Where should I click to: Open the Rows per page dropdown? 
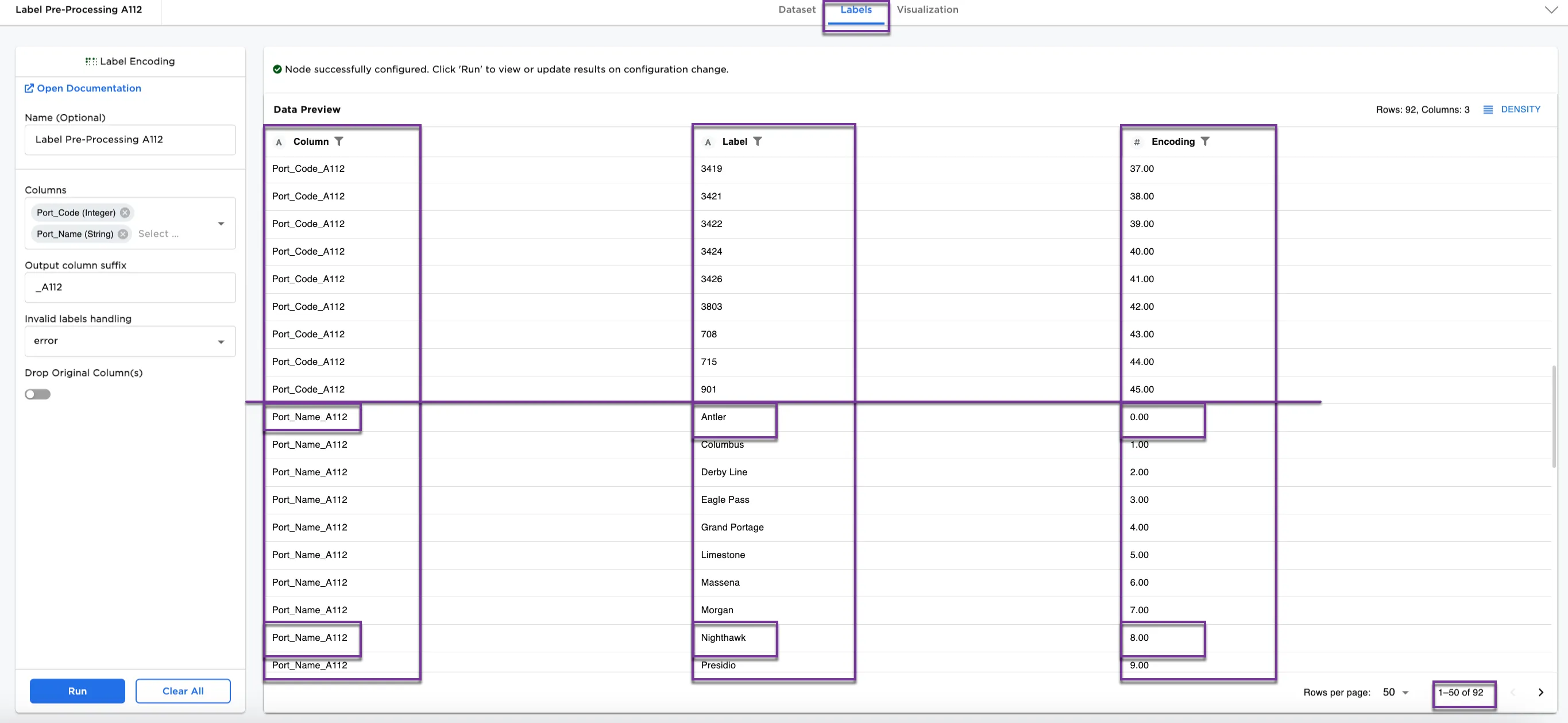[1396, 693]
